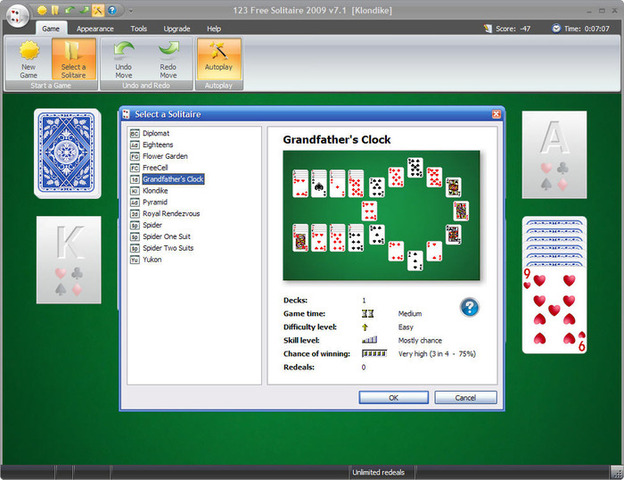Screen dimensions: 624x480
Task: Click the Chance of winning meter icon
Action: 374,353
